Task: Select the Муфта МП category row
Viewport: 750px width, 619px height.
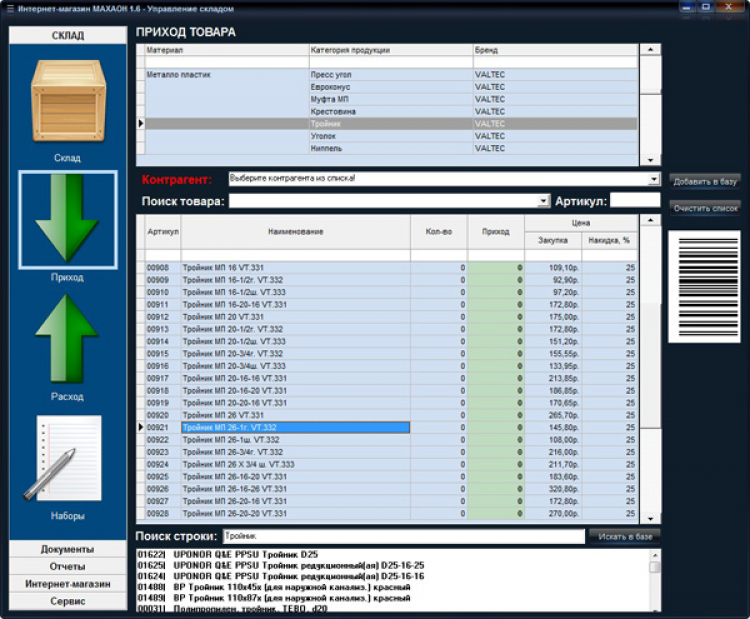Action: pyautogui.click(x=391, y=99)
